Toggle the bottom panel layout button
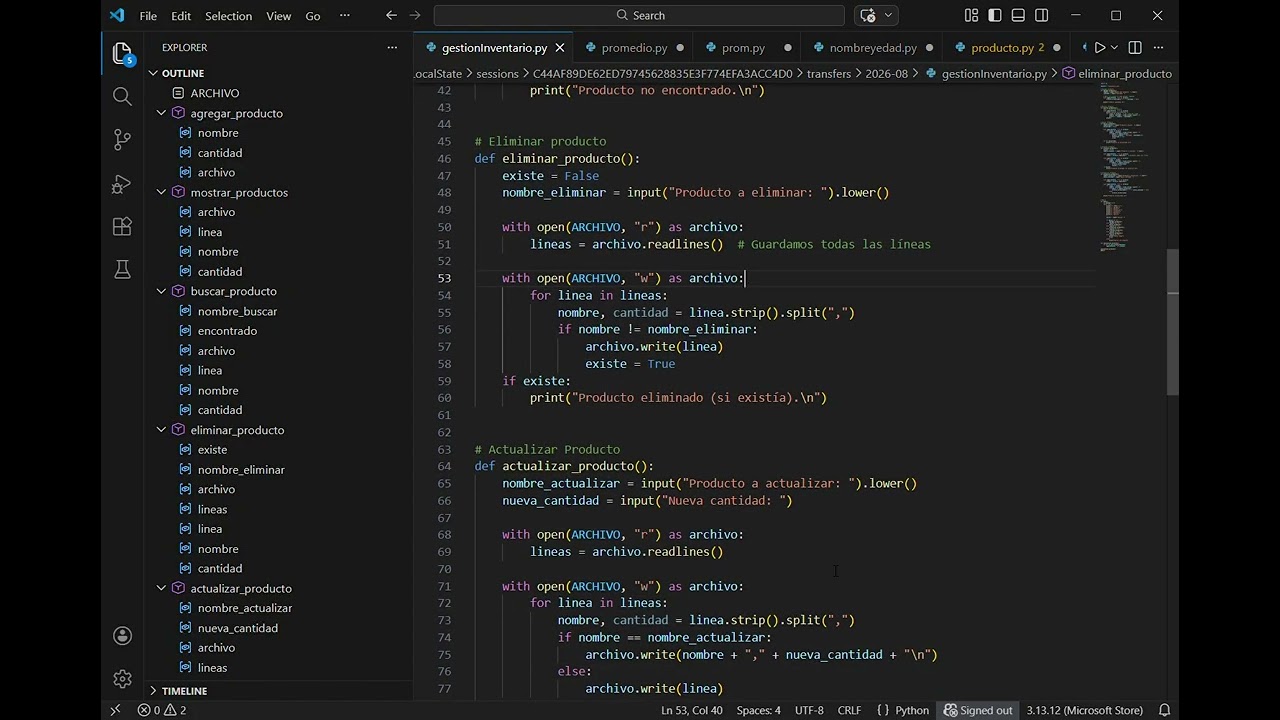Screen dimensions: 1280x720 point(1018,15)
